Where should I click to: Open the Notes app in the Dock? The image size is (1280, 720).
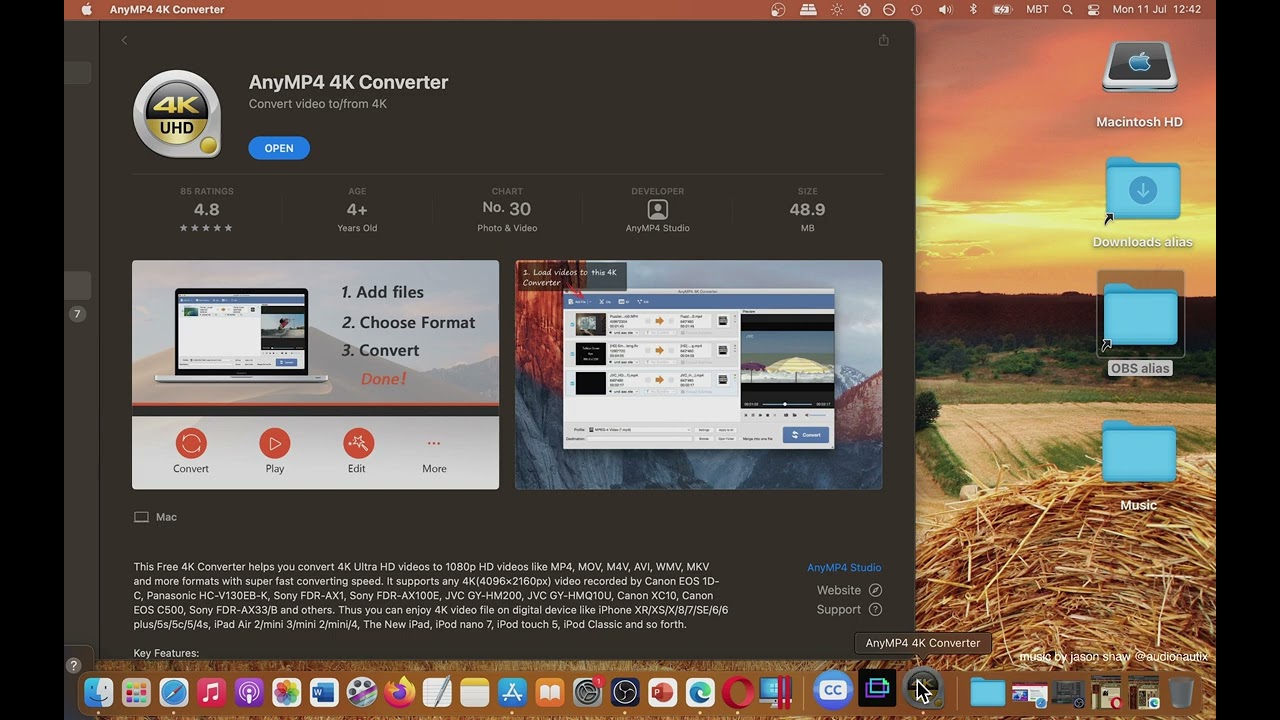(474, 692)
